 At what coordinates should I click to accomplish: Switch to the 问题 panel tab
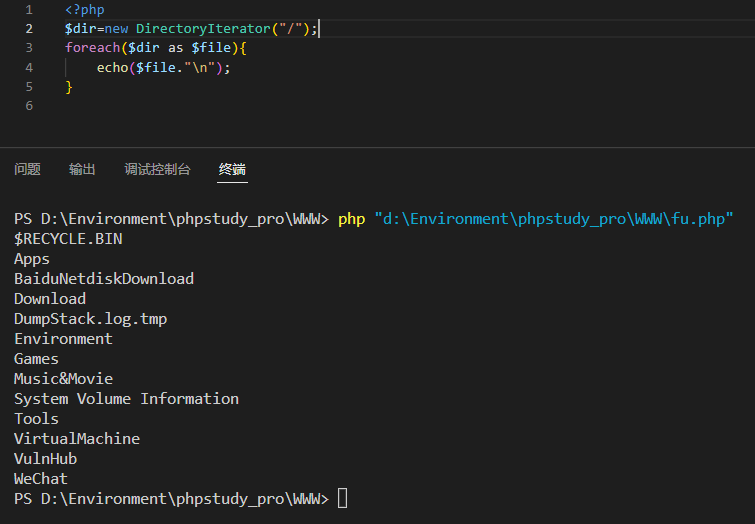(27, 169)
